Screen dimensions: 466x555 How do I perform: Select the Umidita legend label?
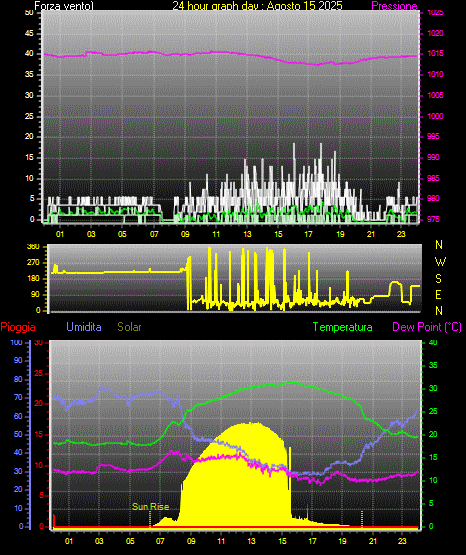84,327
